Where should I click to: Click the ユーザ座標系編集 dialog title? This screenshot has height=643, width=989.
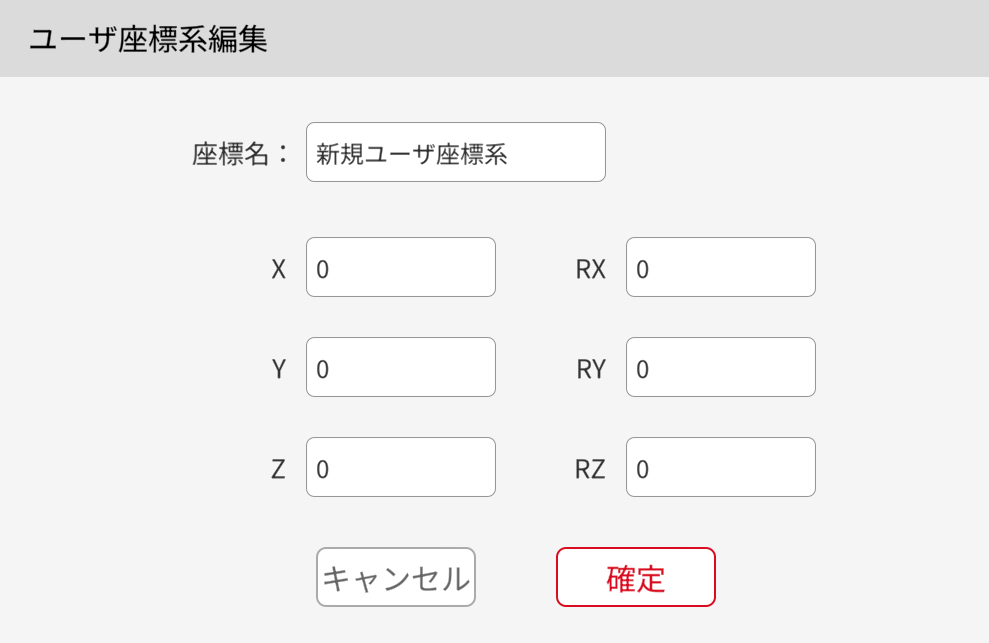[x=148, y=40]
